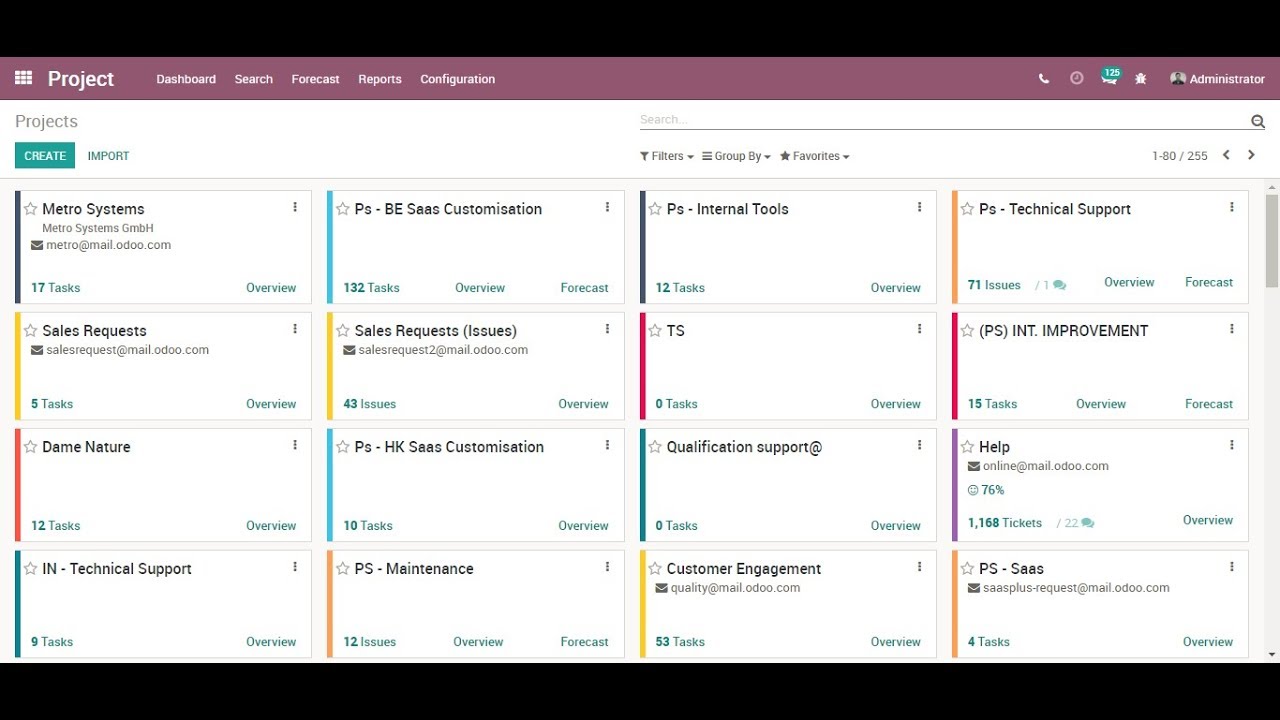
Task: Open the apps grid menu icon
Action: (x=23, y=78)
